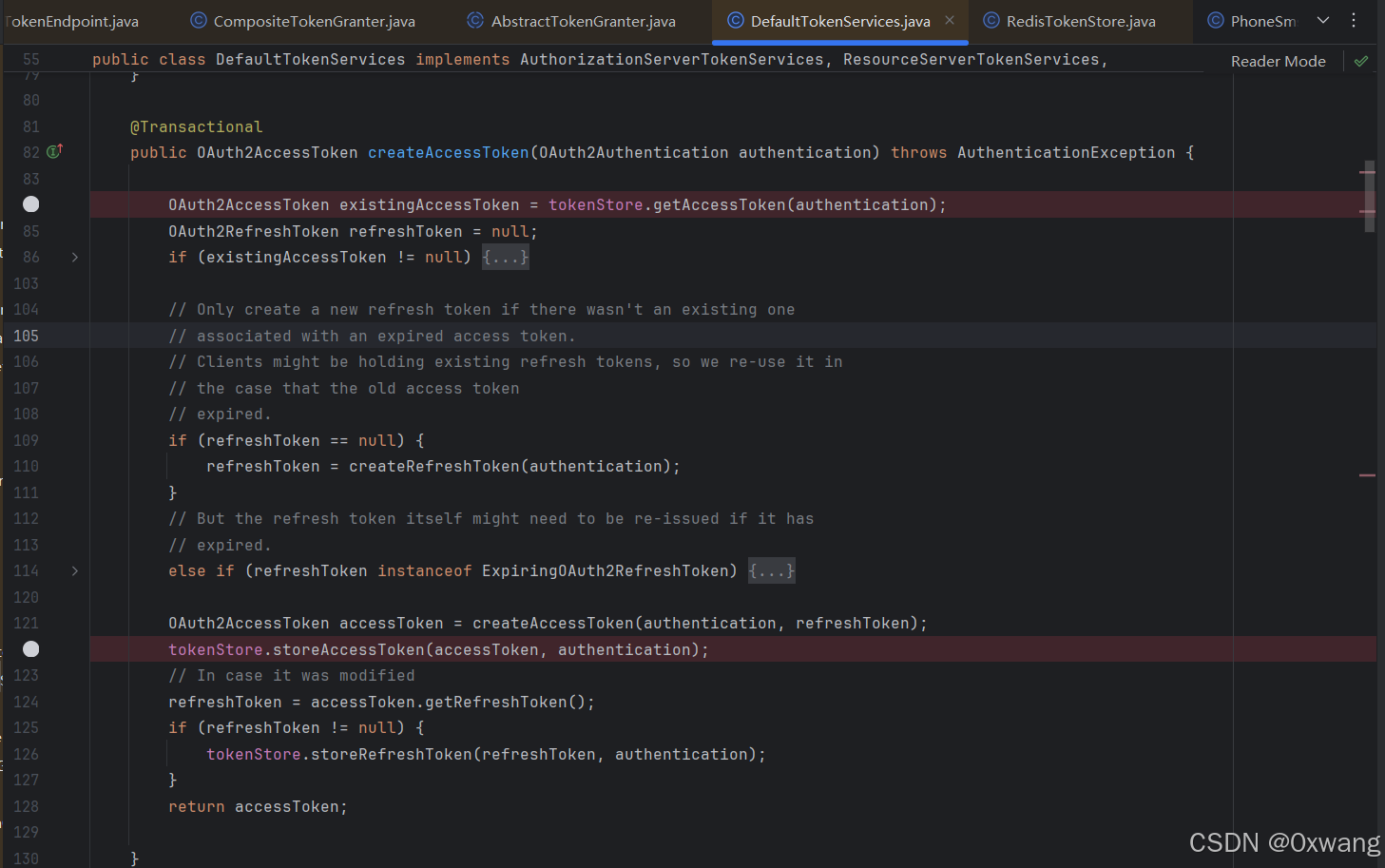Click class icon on DefaultTokenServices tab

736,20
